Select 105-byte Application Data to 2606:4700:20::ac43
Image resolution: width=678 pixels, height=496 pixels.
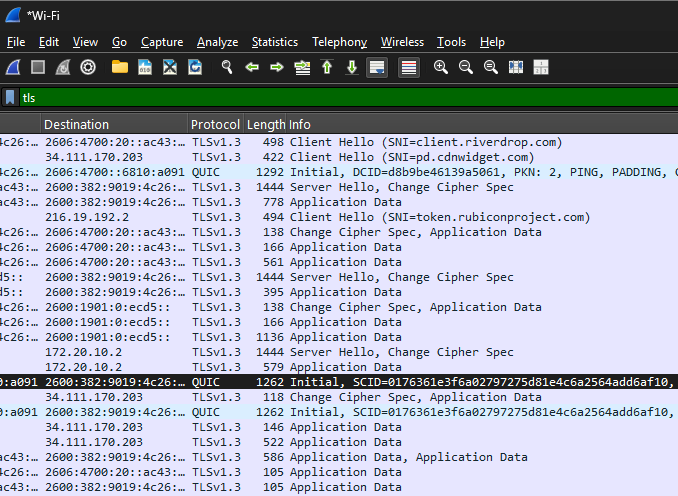[339, 472]
